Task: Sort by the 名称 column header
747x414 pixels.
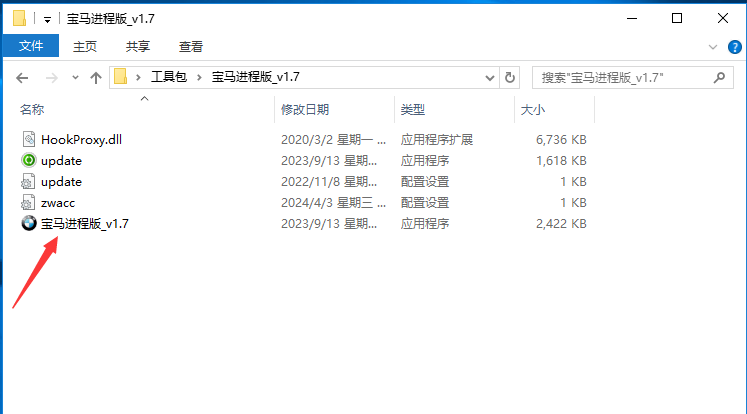Action: pyautogui.click(x=32, y=110)
